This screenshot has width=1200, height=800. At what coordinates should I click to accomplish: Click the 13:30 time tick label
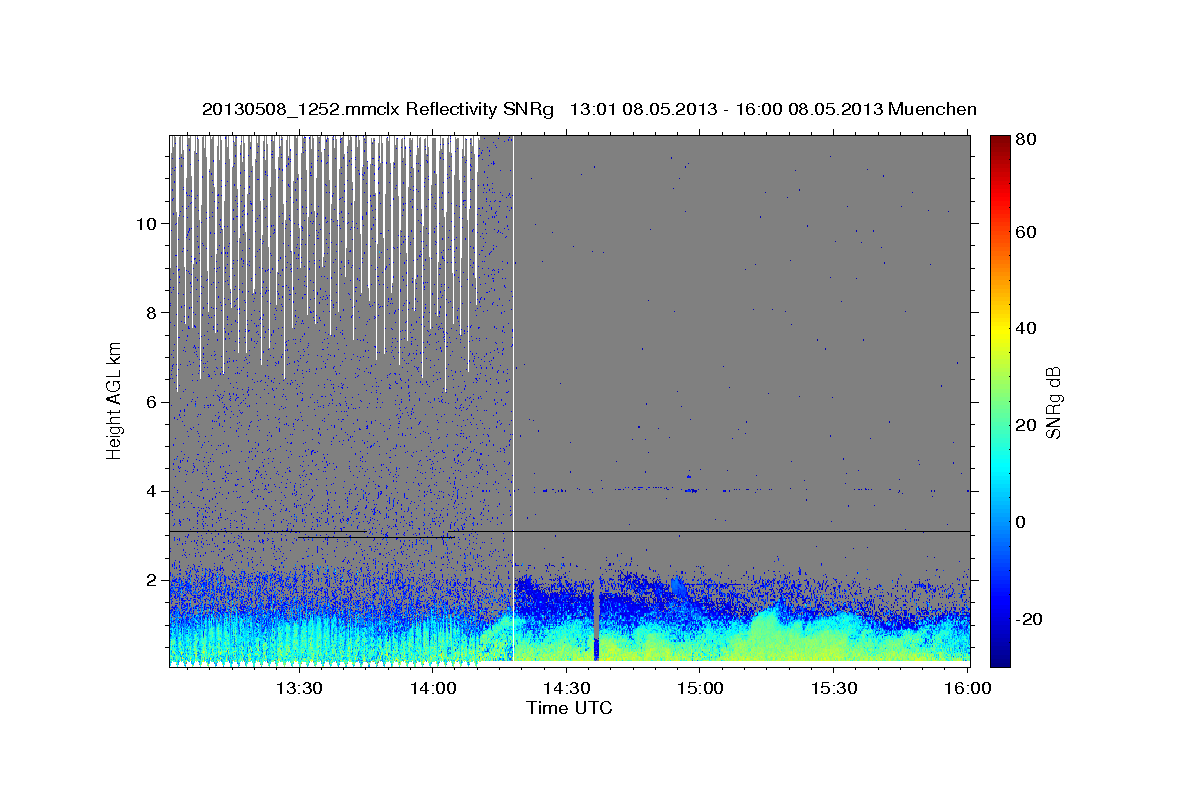(299, 688)
